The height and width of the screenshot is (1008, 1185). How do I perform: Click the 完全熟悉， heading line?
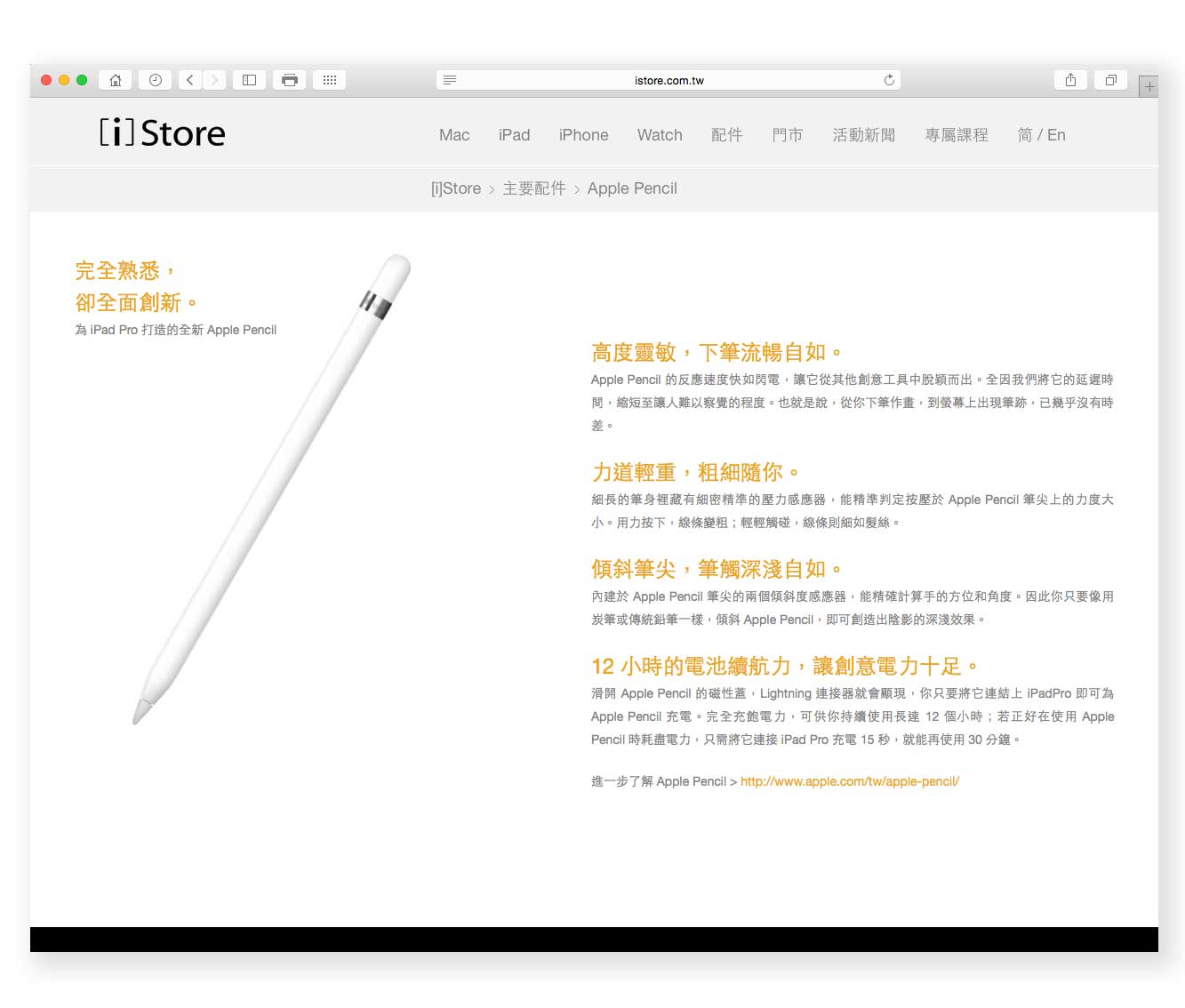pos(125,270)
